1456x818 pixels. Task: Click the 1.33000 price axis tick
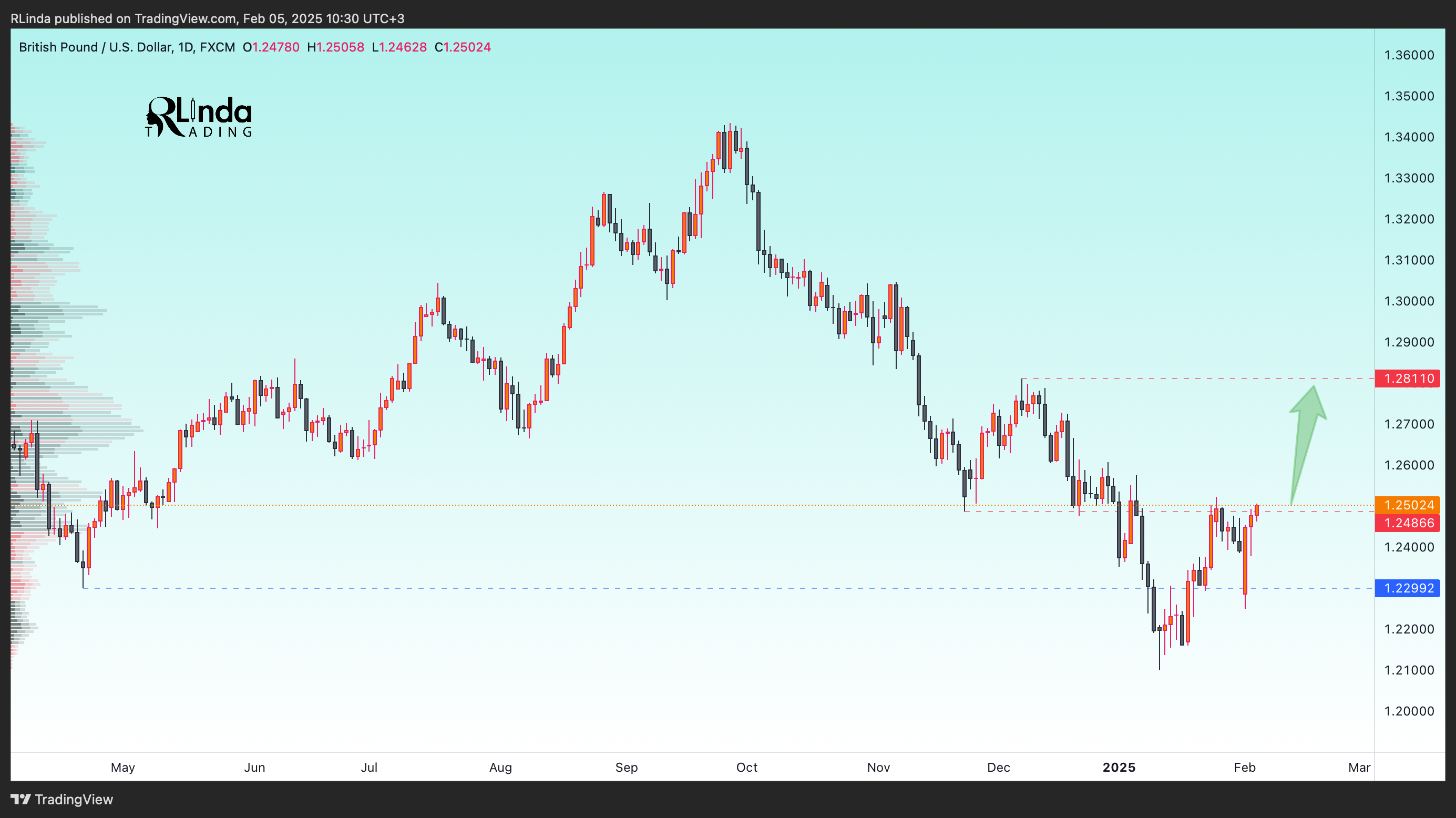[1409, 178]
